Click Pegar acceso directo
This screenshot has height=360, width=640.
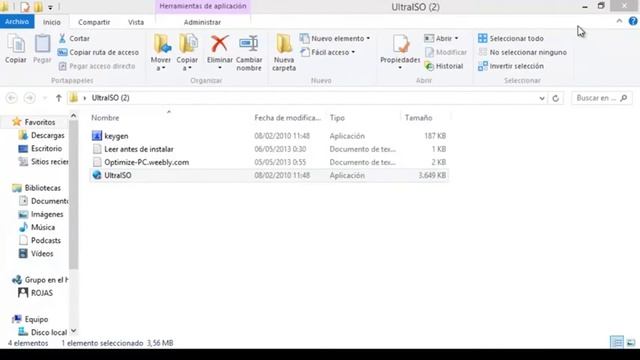[97, 66]
